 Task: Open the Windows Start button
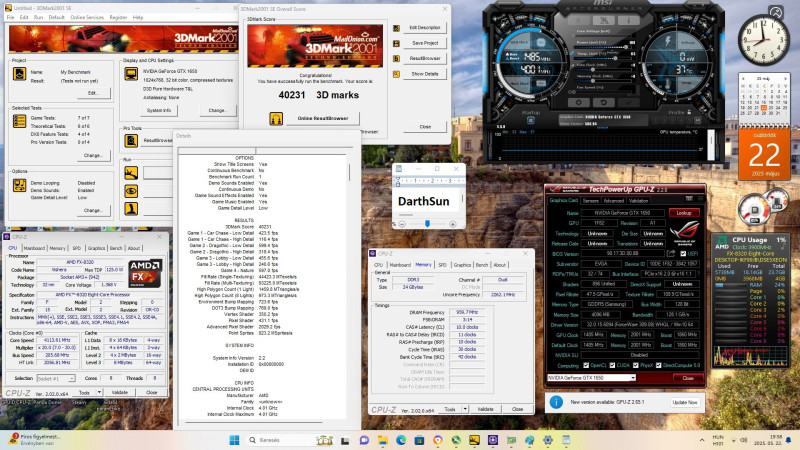234,440
